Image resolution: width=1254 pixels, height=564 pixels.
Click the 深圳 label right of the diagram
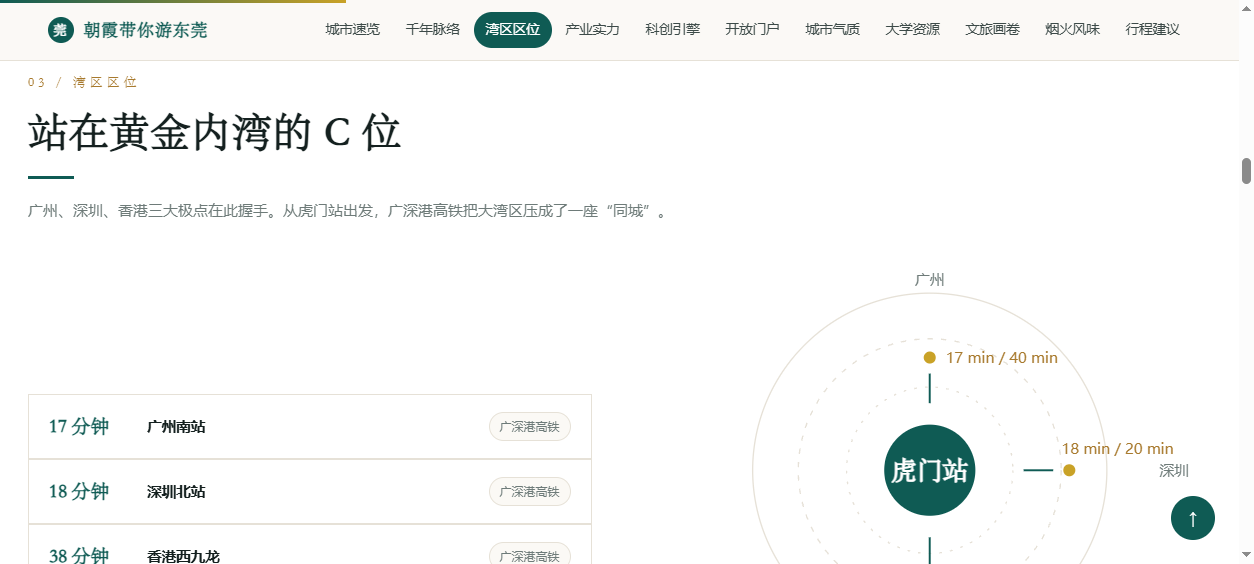point(1175,471)
